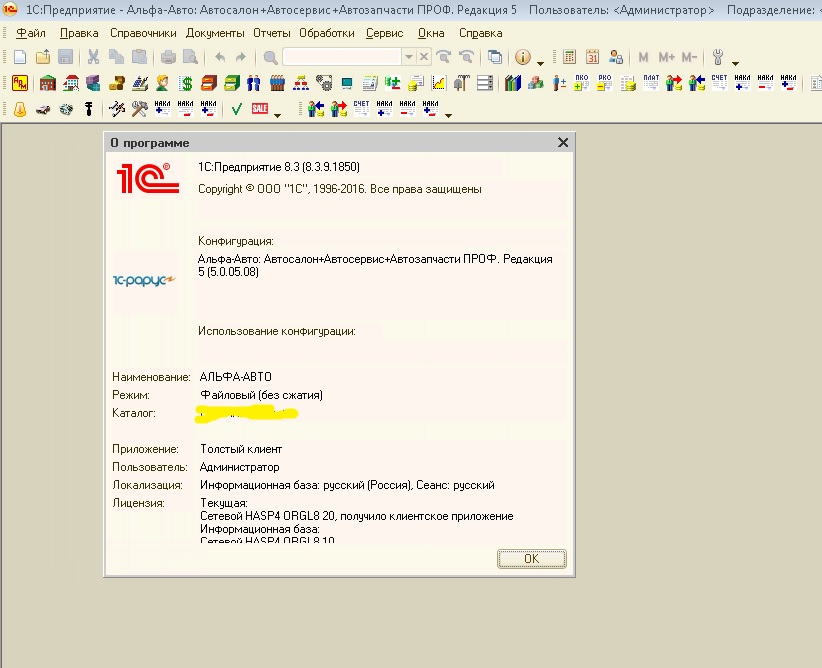Click the Толстый клиент text
The height and width of the screenshot is (668, 822).
(241, 449)
